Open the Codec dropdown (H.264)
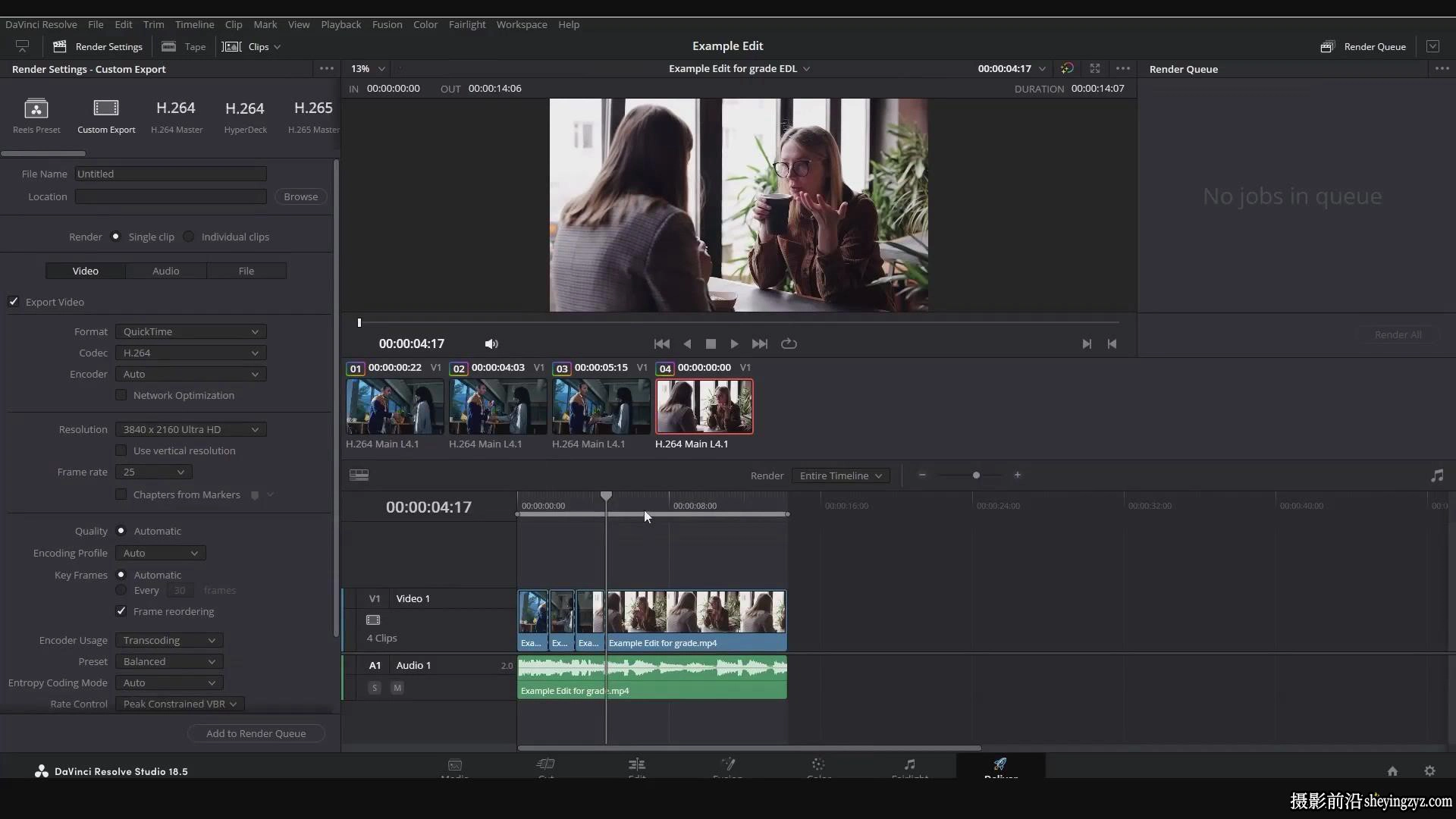The width and height of the screenshot is (1456, 819). 190,353
